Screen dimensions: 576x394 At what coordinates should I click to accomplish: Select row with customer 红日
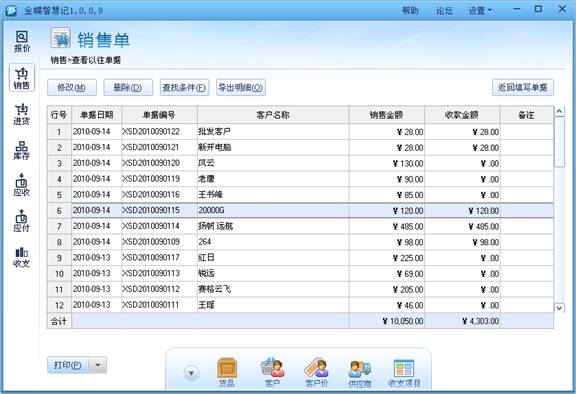coord(300,258)
